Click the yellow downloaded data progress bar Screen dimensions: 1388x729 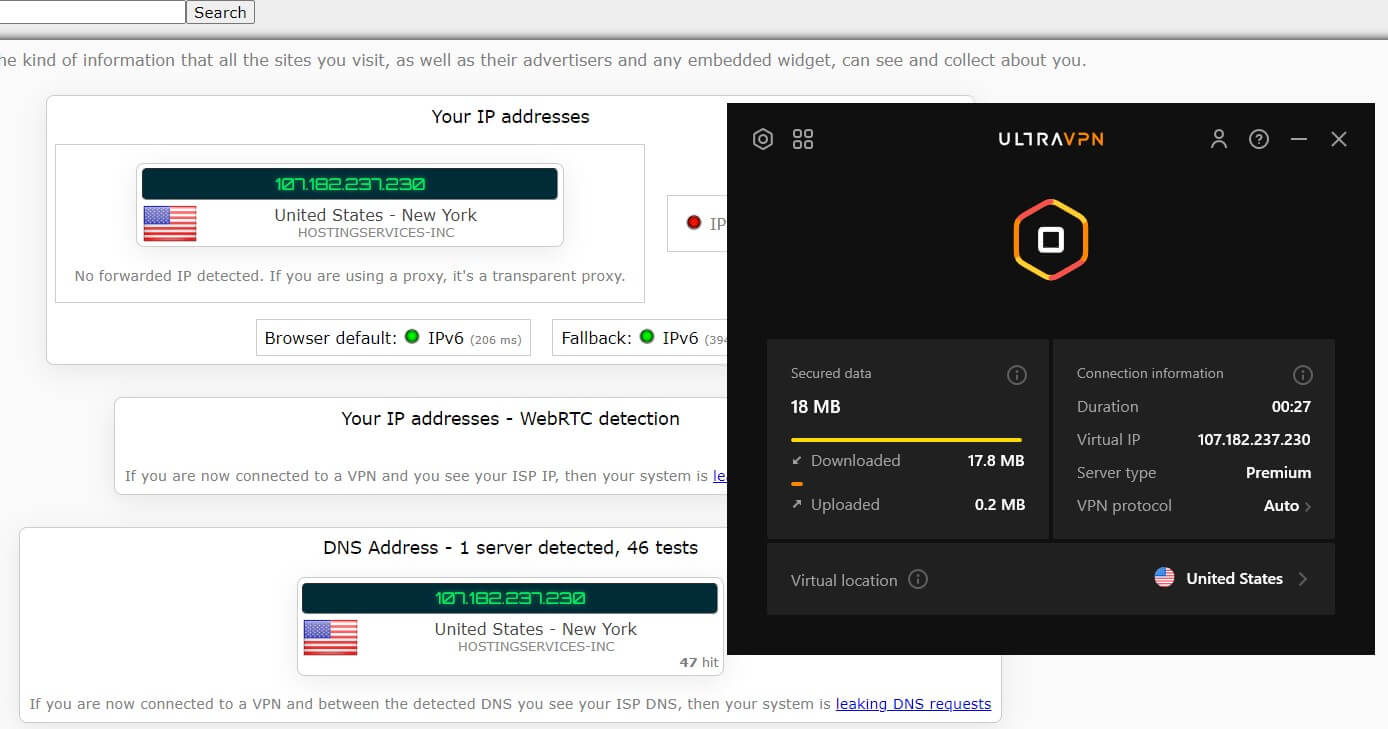pyautogui.click(x=906, y=439)
